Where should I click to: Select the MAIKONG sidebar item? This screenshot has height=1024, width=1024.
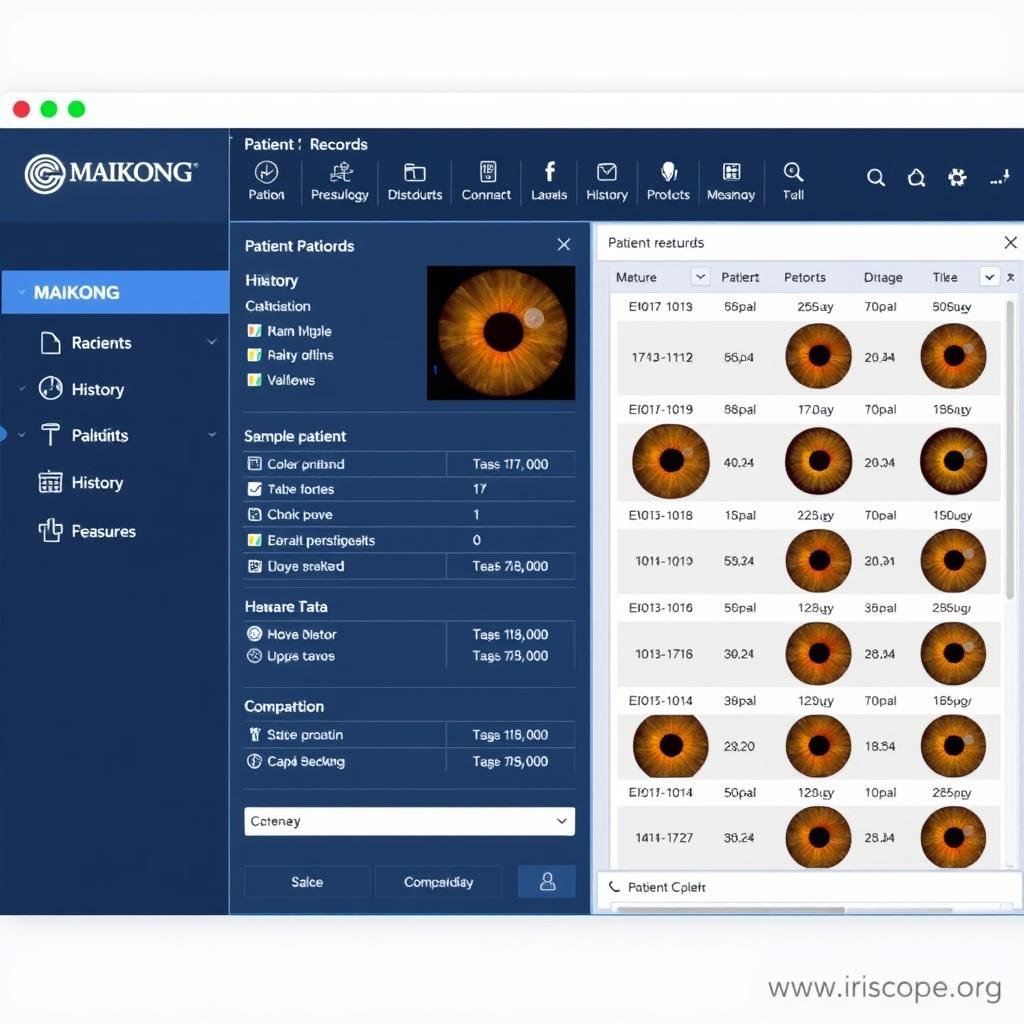click(x=115, y=292)
